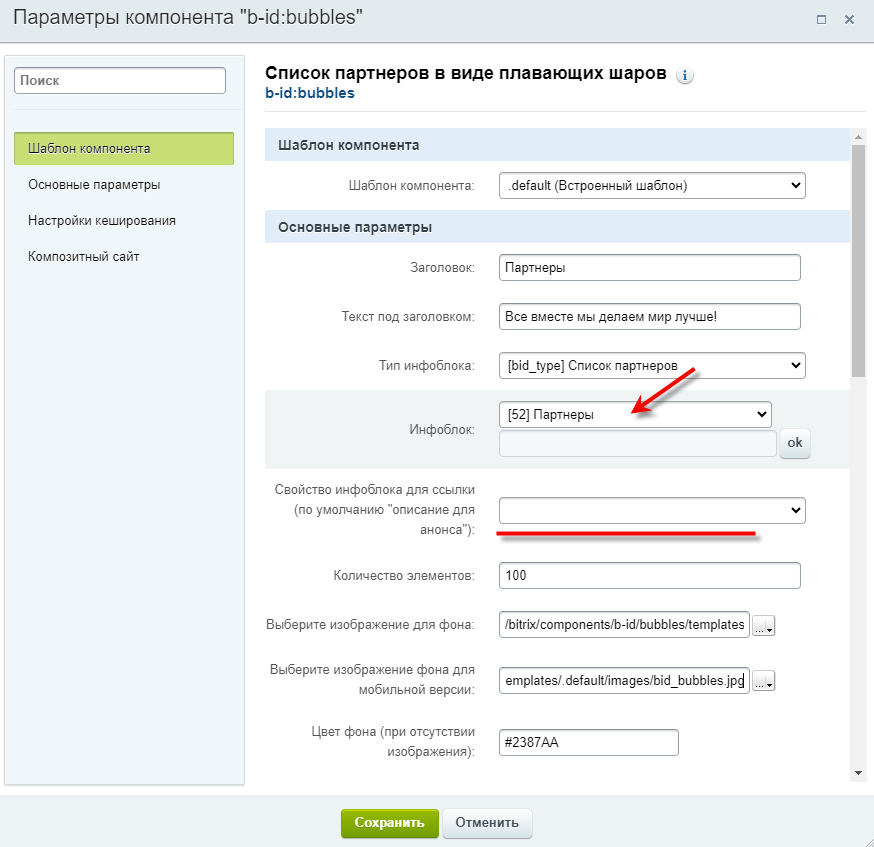Click the Выберите изображение для фона: label
Image resolution: width=874 pixels, height=847 pixels.
(x=370, y=625)
